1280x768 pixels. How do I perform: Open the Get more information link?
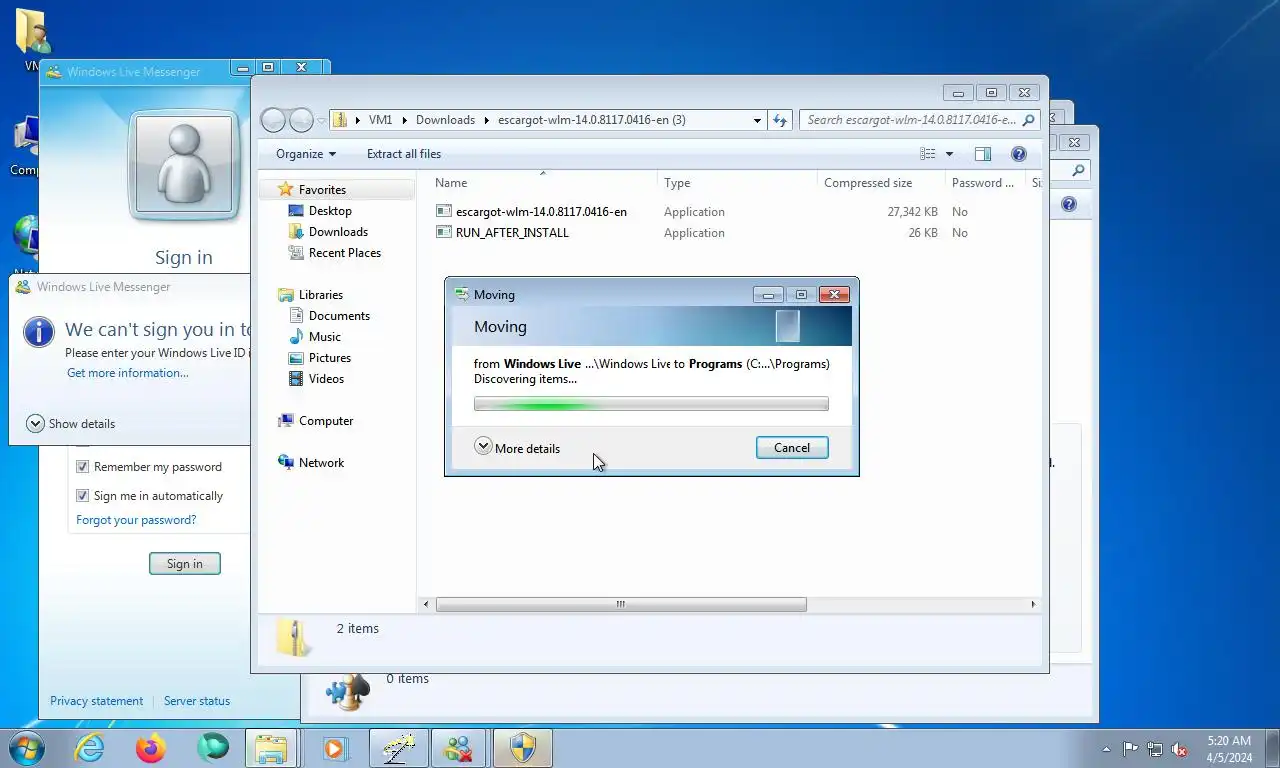(127, 373)
